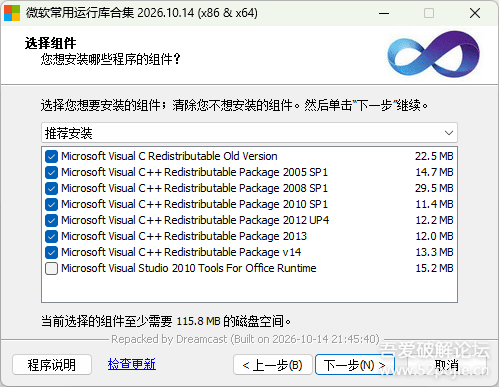Click the dropdown chevron arrow for install type
This screenshot has width=499, height=387.
click(449, 133)
